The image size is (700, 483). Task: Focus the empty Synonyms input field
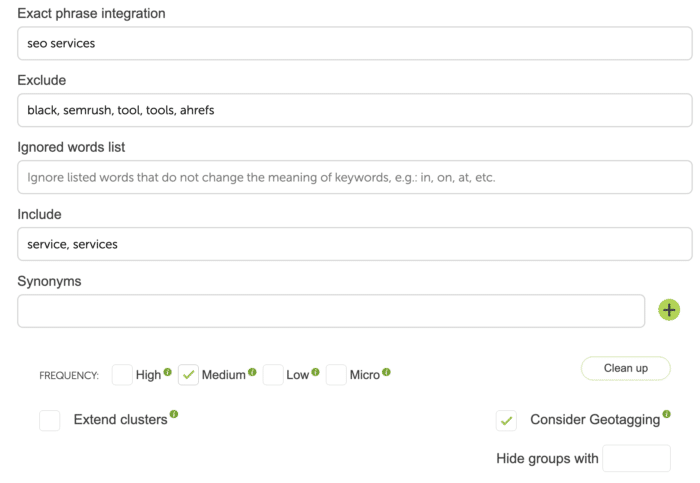(x=331, y=311)
